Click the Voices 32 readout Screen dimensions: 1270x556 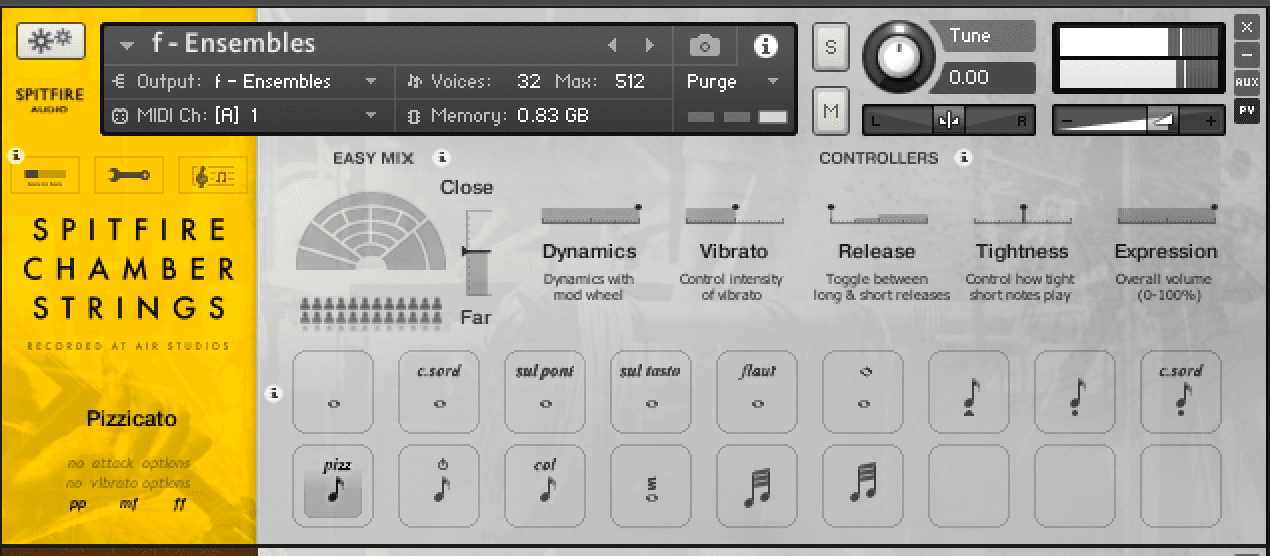coord(473,82)
